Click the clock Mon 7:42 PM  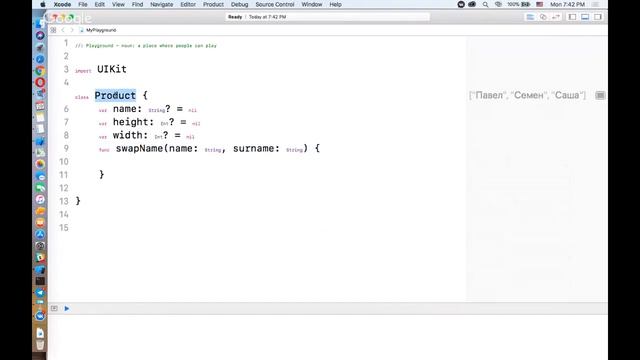567,4
